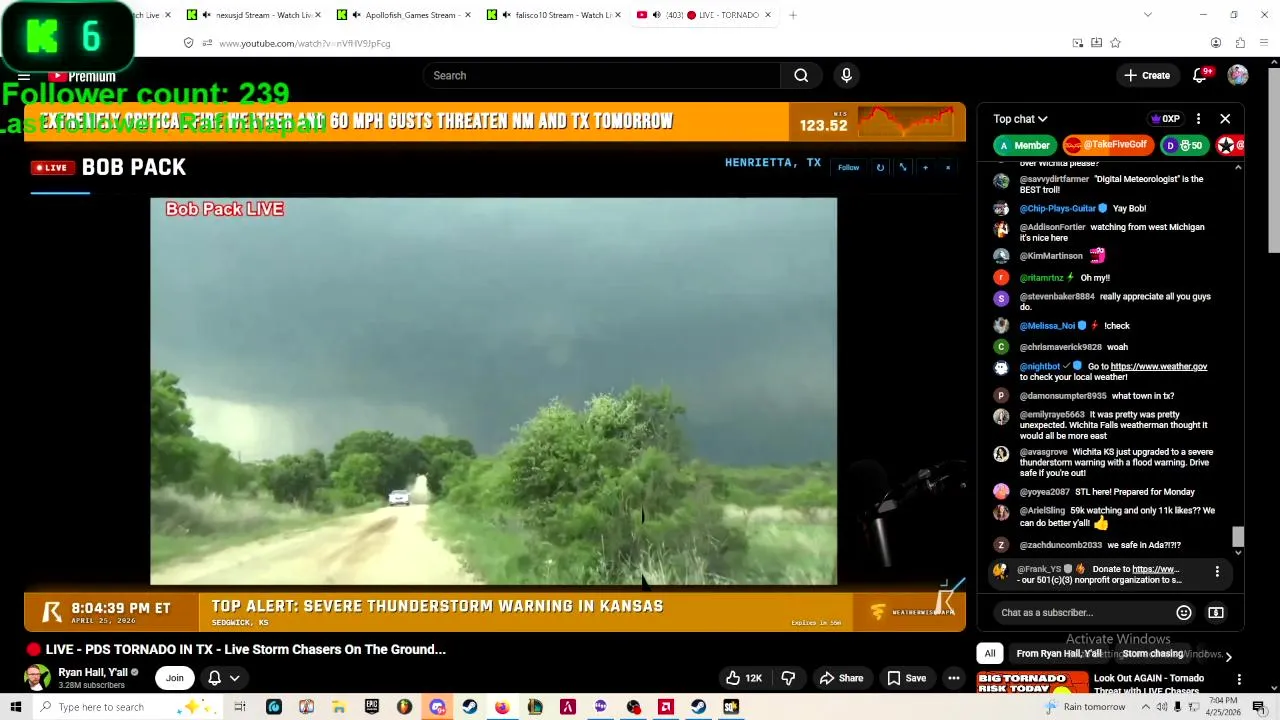Open the browser application menu
Image resolution: width=1280 pixels, height=720 pixels.
click(x=1265, y=43)
